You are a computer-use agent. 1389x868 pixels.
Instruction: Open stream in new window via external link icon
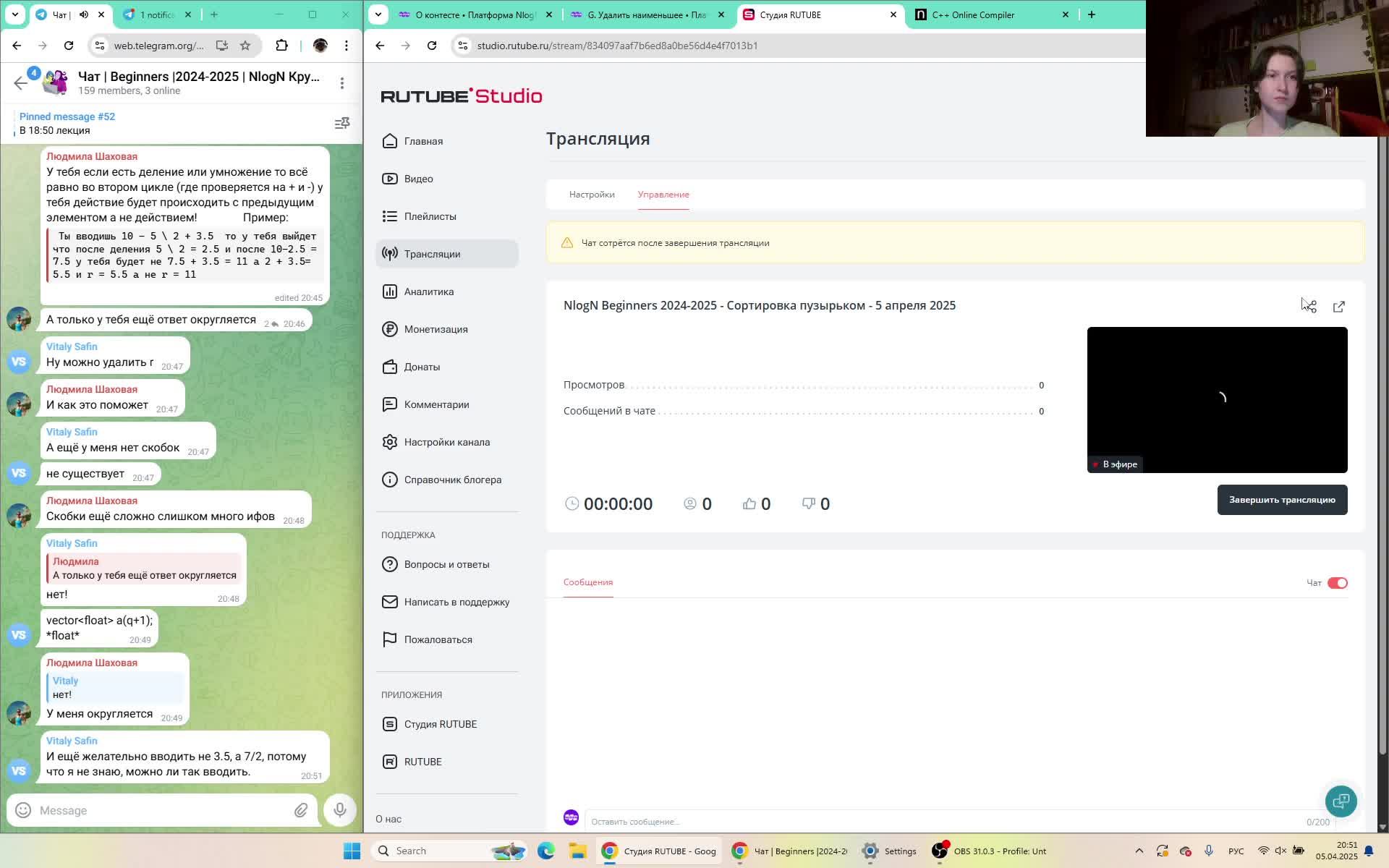point(1341,307)
